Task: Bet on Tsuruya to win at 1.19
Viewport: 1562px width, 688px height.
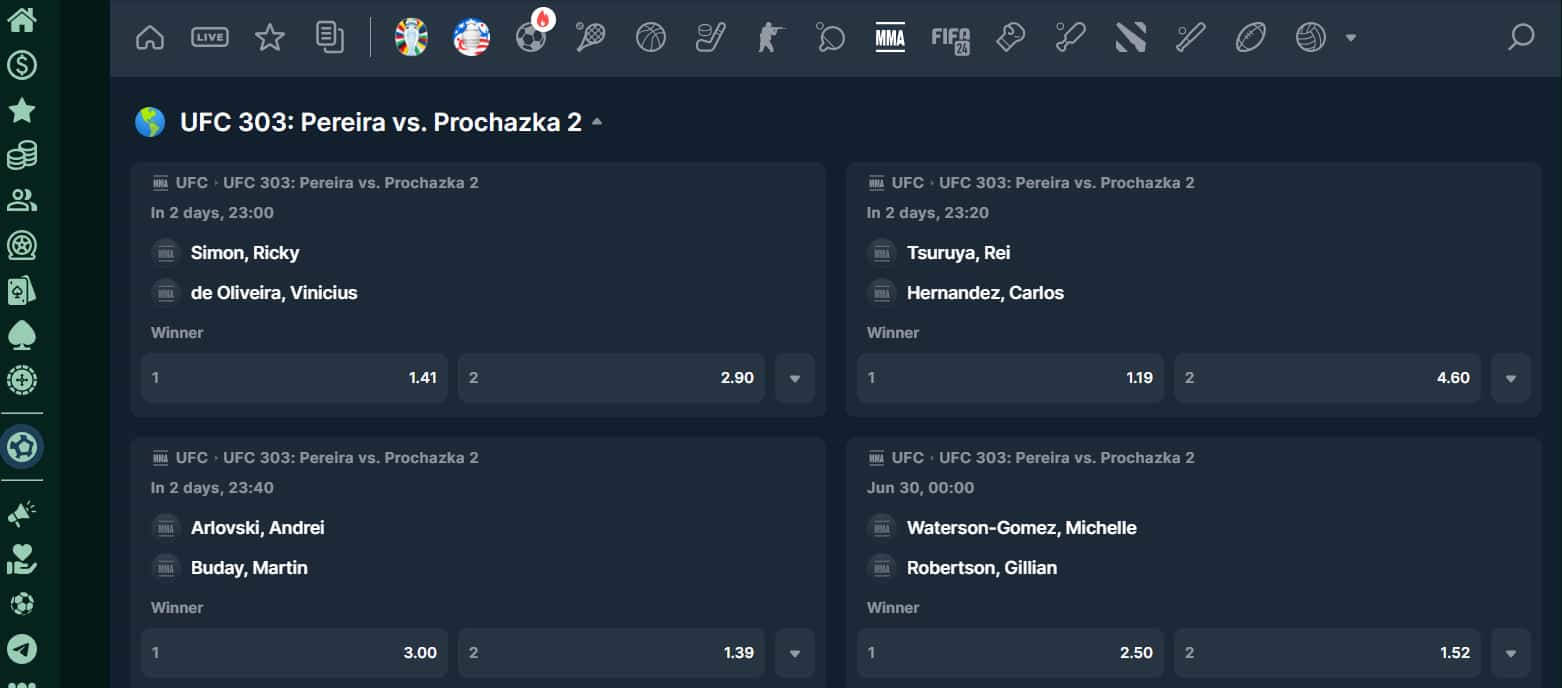Action: click(1010, 378)
